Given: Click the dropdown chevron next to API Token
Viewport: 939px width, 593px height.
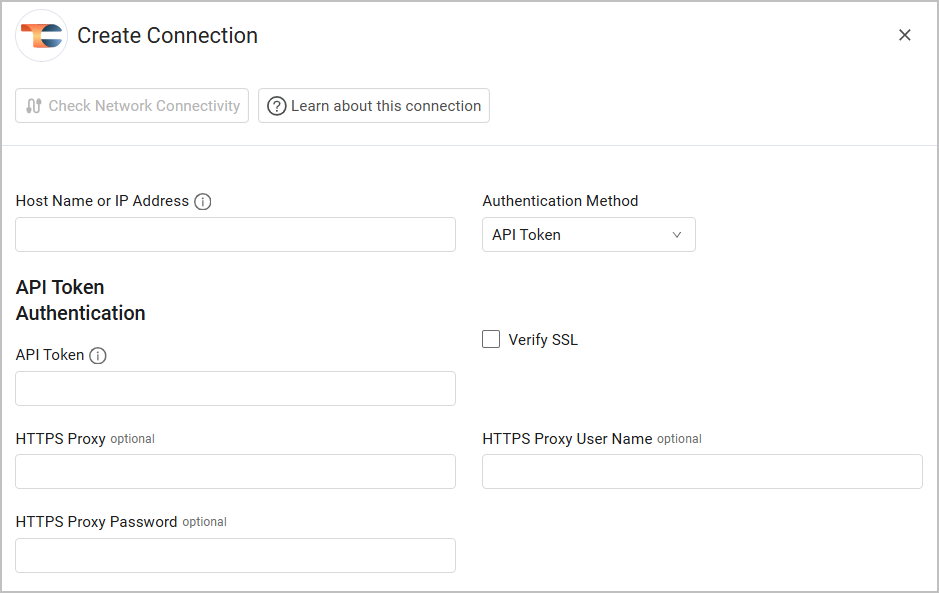Looking at the screenshot, I should (x=677, y=235).
